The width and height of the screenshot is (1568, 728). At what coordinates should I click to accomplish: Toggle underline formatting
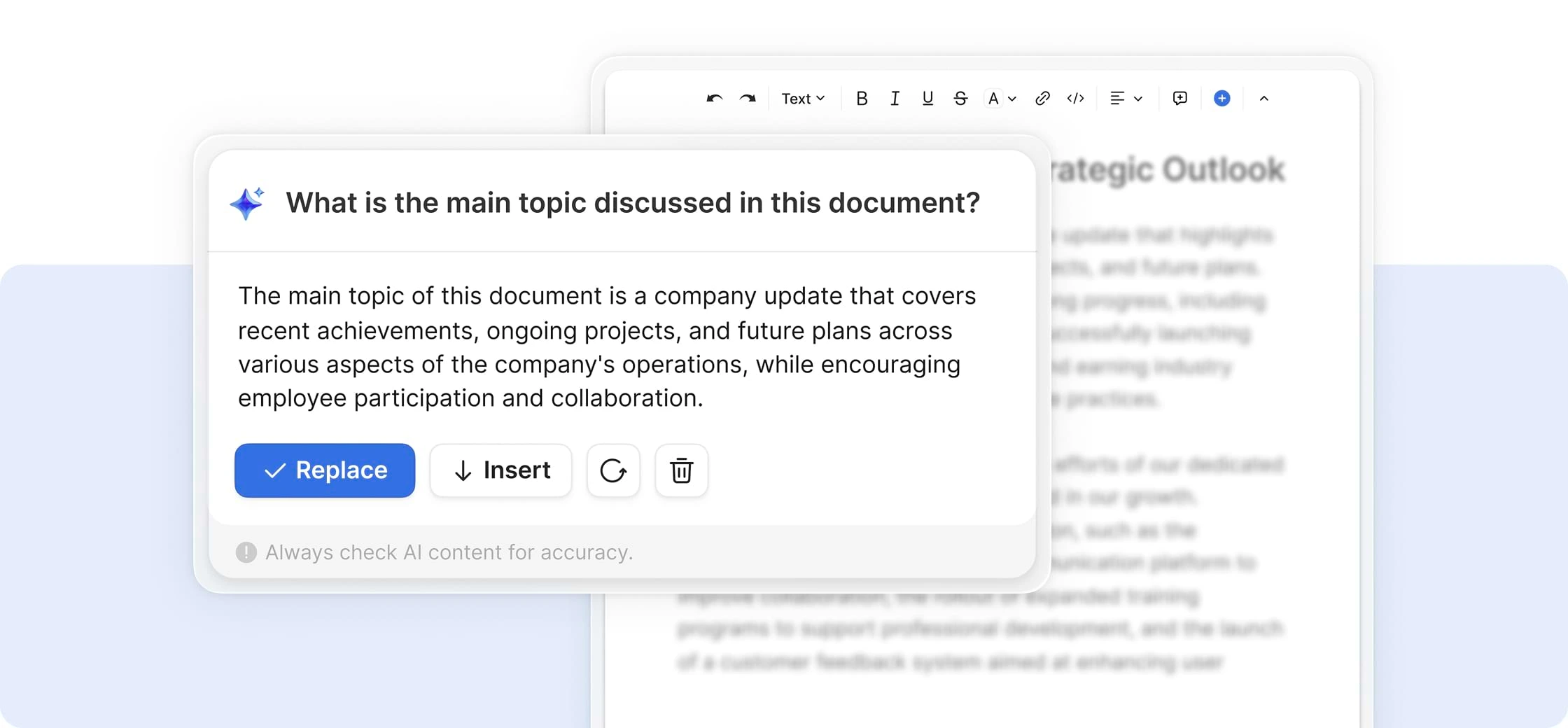pyautogui.click(x=927, y=99)
